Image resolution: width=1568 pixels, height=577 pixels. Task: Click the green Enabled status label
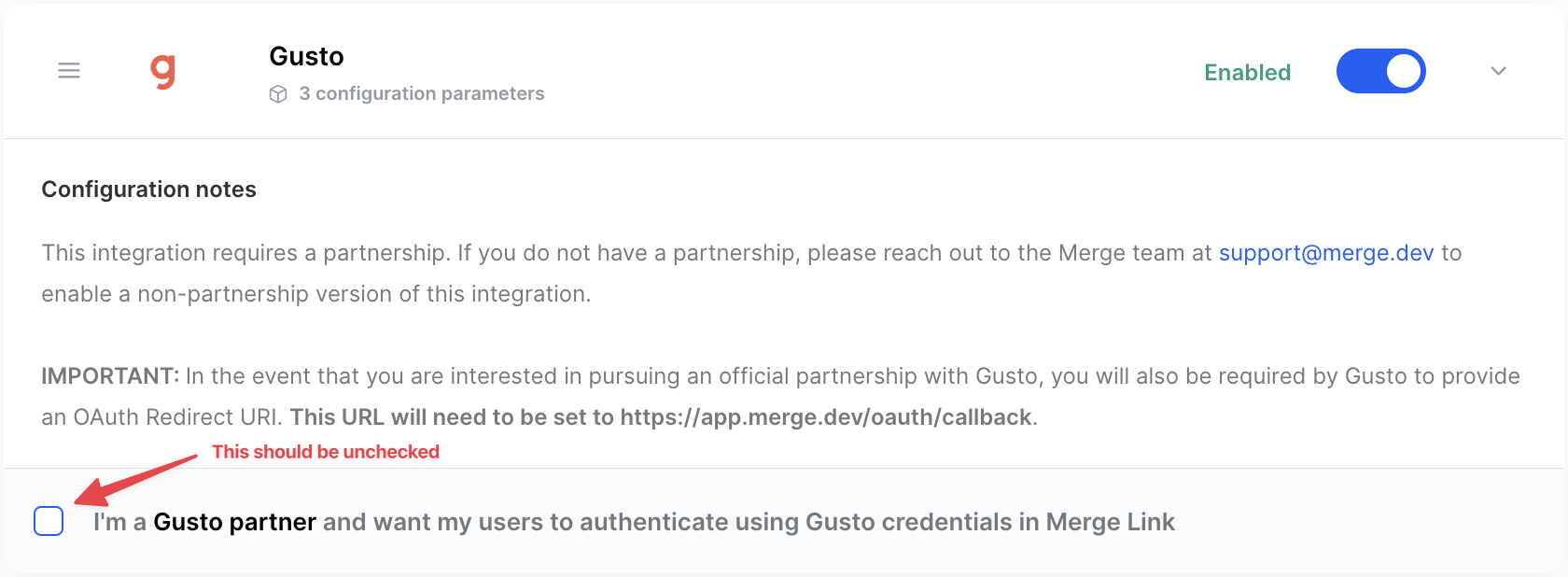tap(1247, 73)
